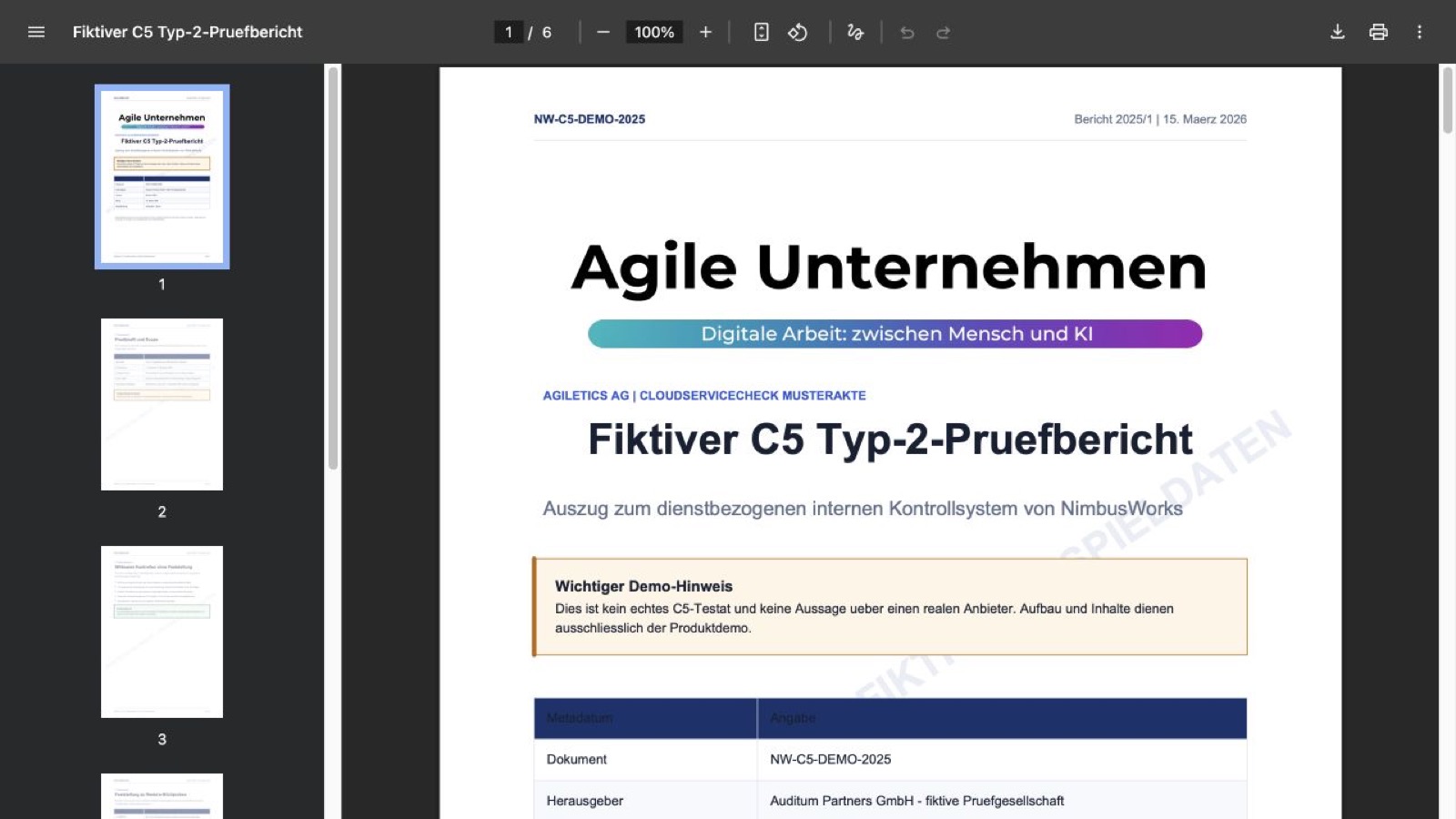Click the document title 'Fiktiver C5 Typ-2-Pruefbericht' in toolbar
The image size is (1456, 819).
point(187,32)
